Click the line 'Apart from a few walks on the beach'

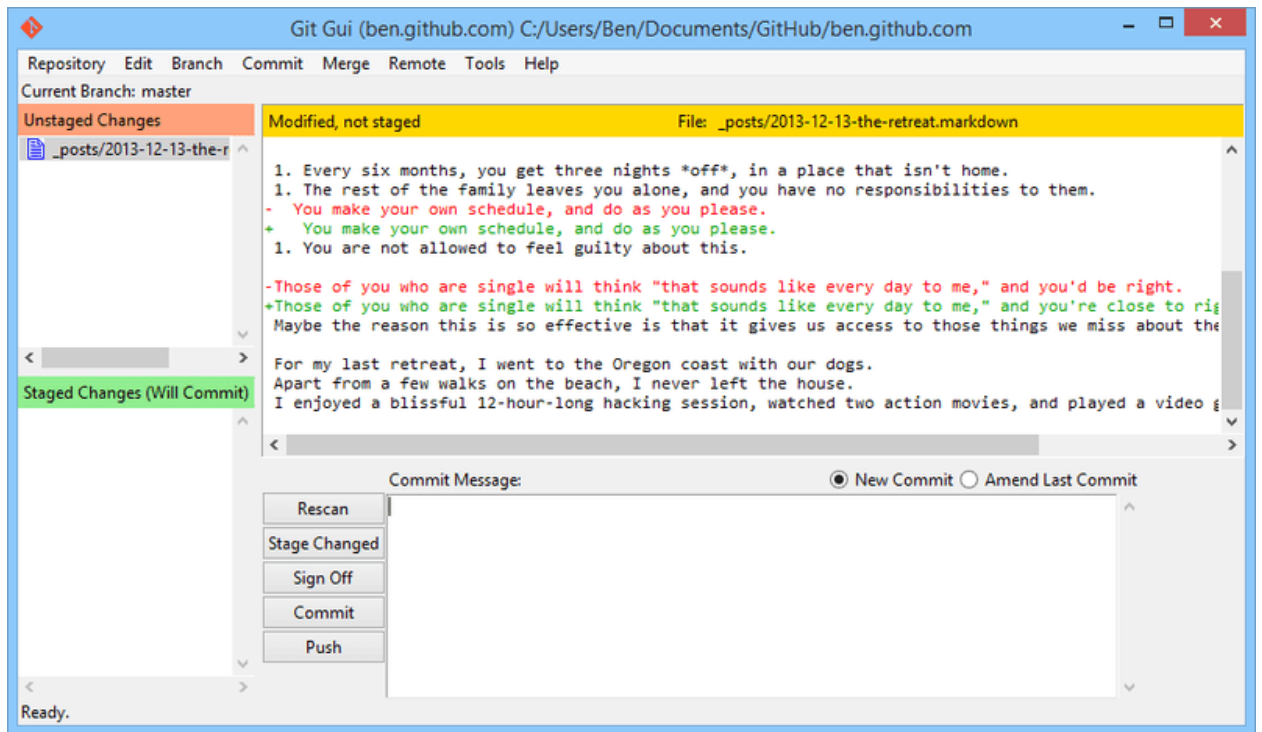click(564, 384)
